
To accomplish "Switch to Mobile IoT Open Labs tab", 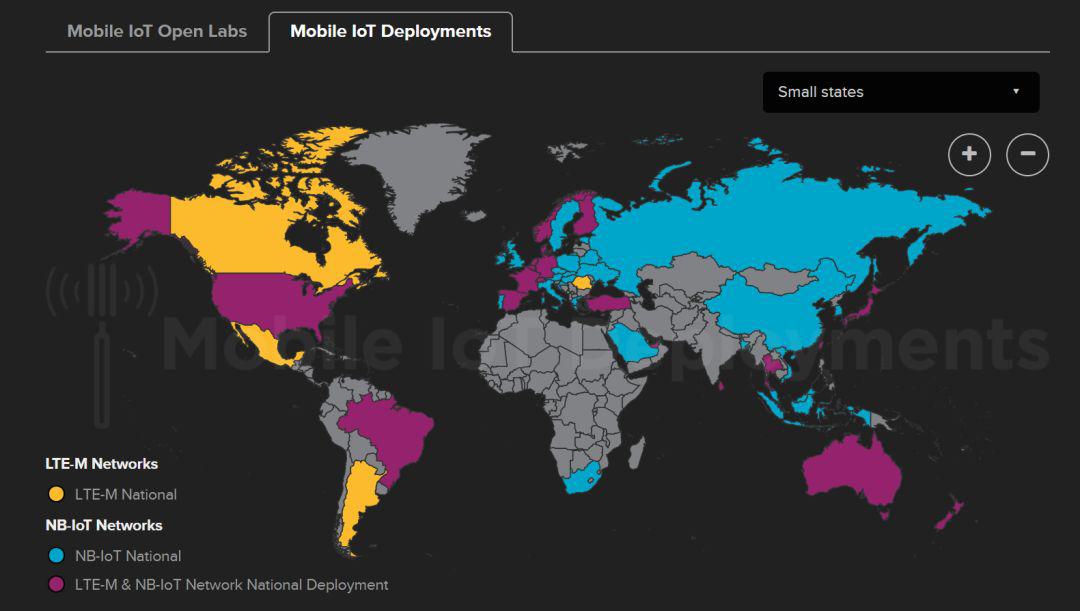I will 156,31.
